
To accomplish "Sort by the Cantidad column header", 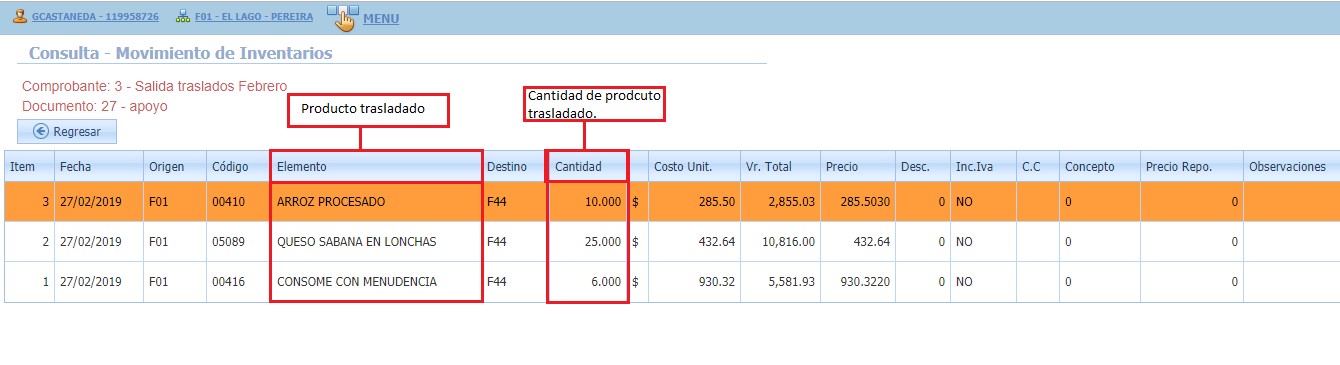I will point(588,166).
